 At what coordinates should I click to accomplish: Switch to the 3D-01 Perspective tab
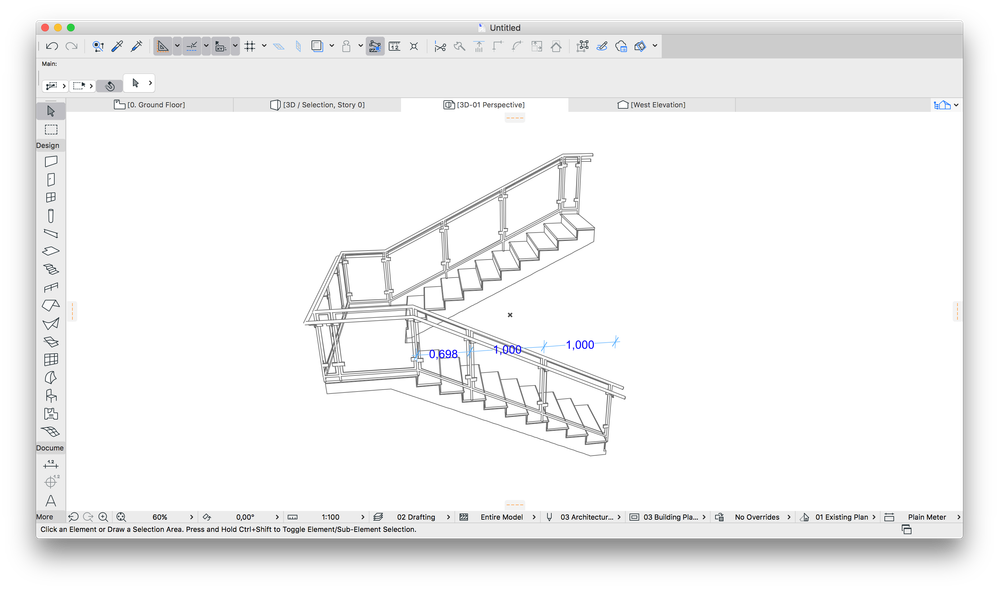pos(484,104)
